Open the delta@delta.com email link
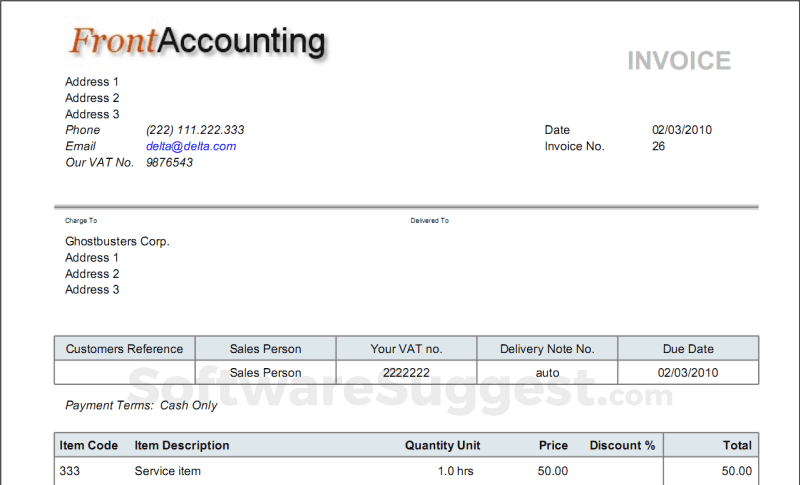Image resolution: width=800 pixels, height=485 pixels. [x=191, y=146]
